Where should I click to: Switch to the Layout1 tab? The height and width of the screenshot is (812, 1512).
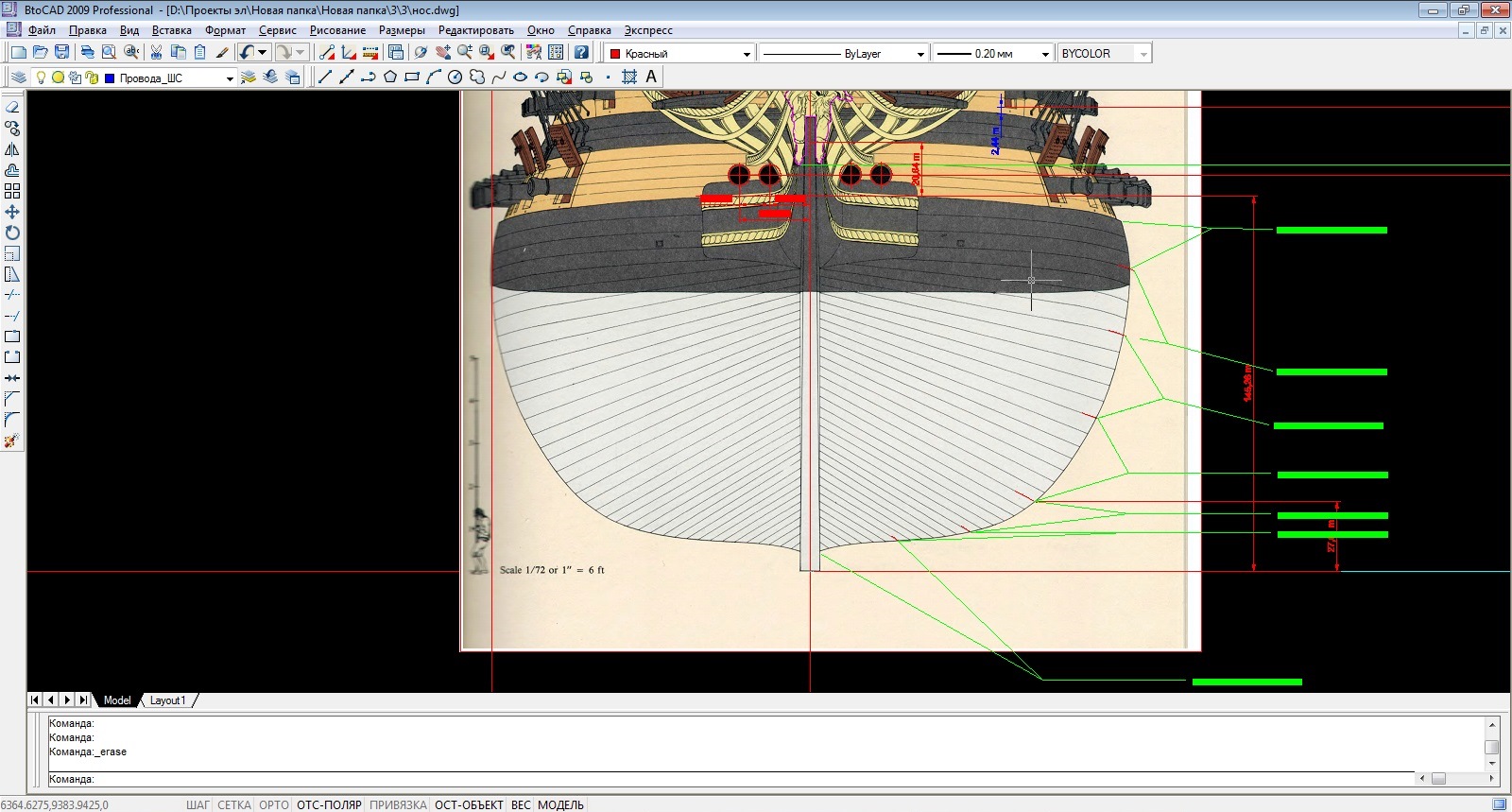[x=167, y=700]
